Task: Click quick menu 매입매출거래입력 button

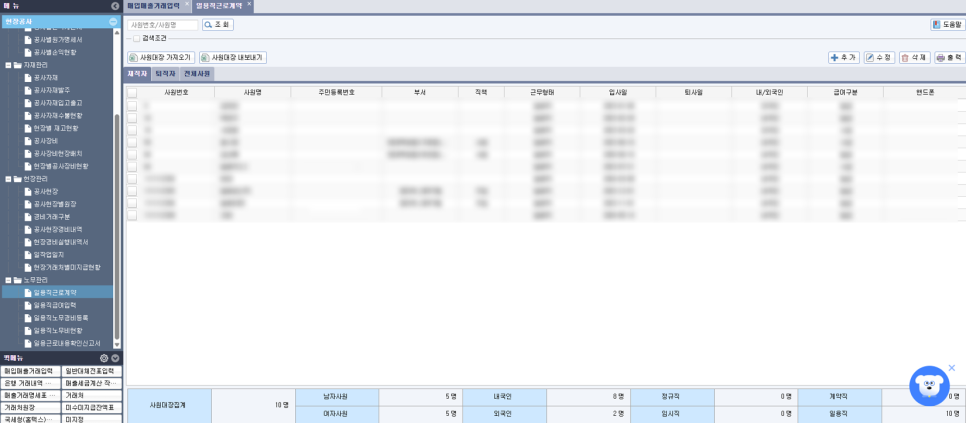Action: (31, 371)
